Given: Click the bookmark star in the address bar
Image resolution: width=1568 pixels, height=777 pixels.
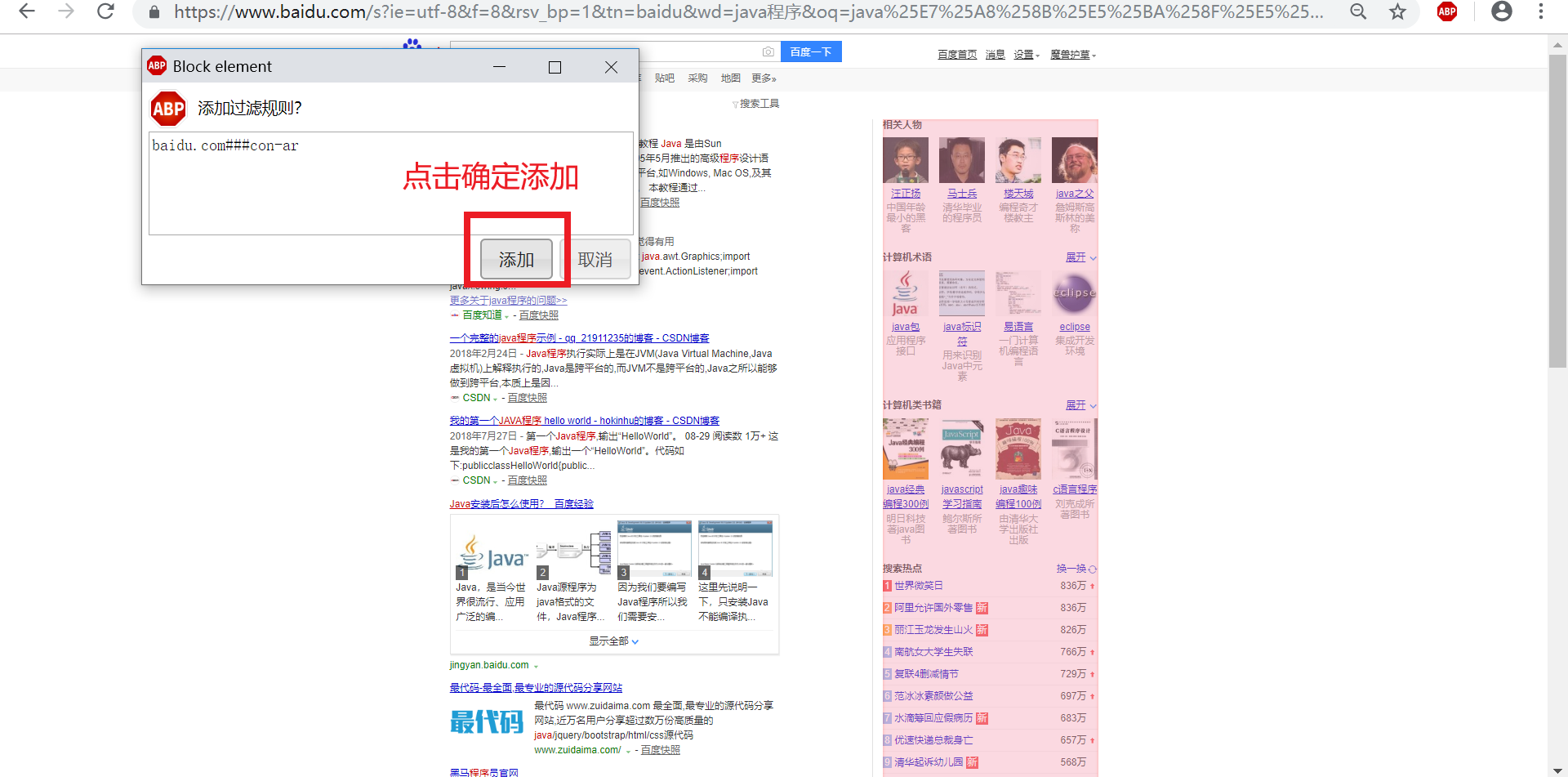Looking at the screenshot, I should coord(1397,12).
